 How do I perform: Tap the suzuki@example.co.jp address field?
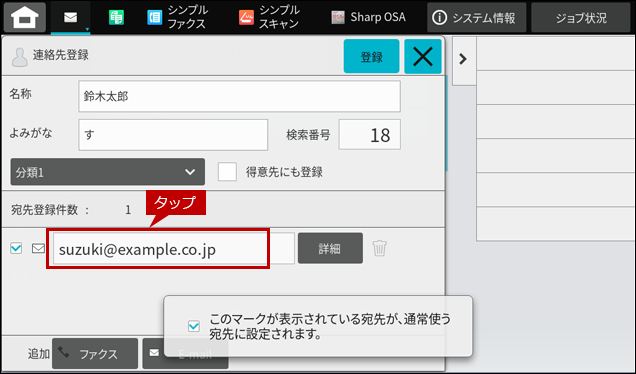pos(174,249)
